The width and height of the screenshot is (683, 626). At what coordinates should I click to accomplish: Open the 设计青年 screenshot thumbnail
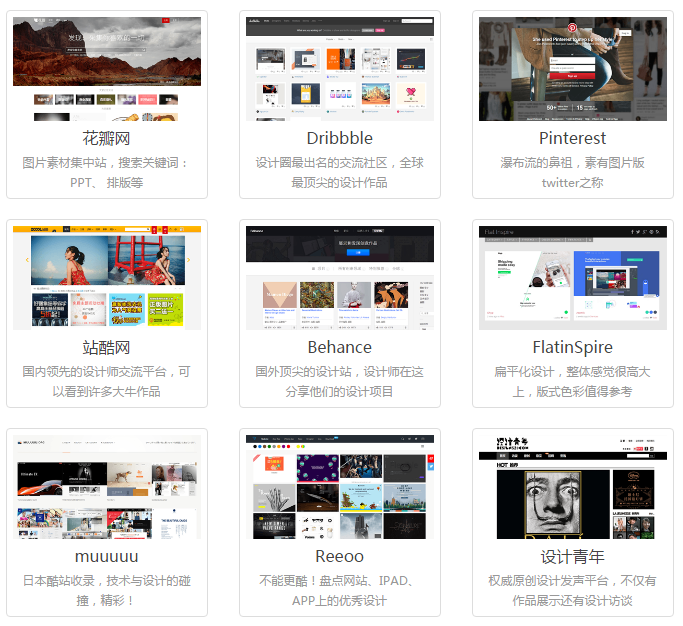coord(573,487)
